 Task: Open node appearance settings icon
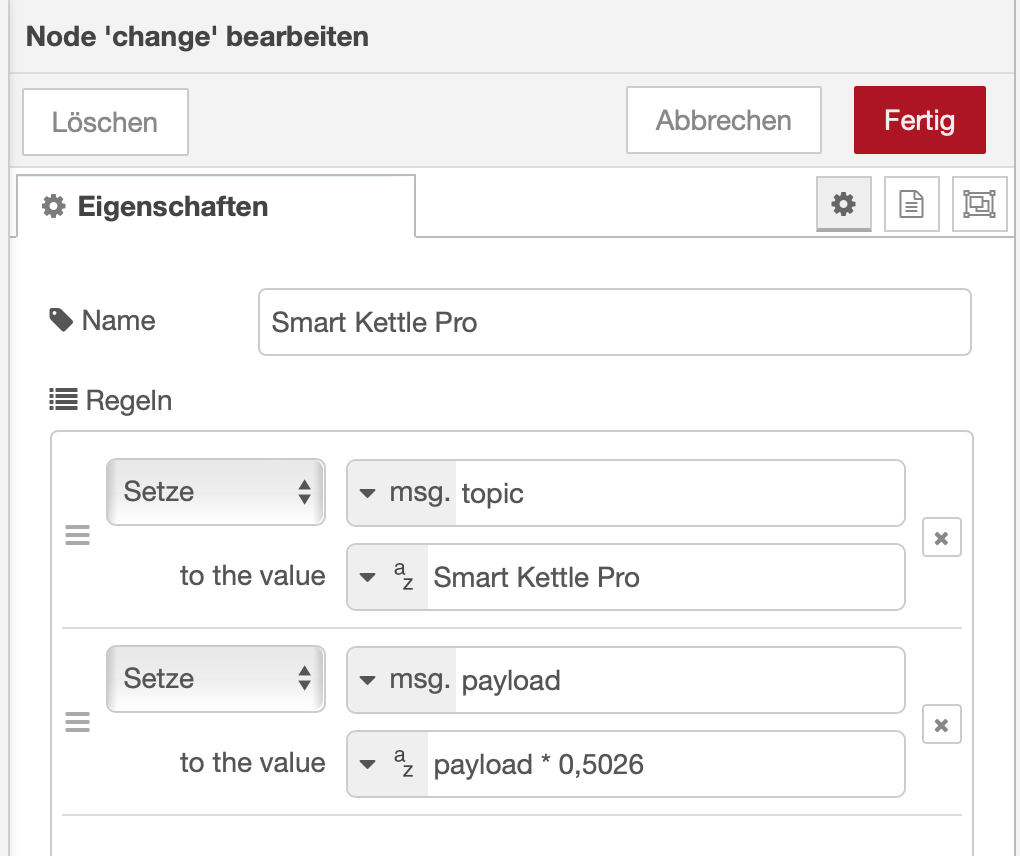point(978,205)
